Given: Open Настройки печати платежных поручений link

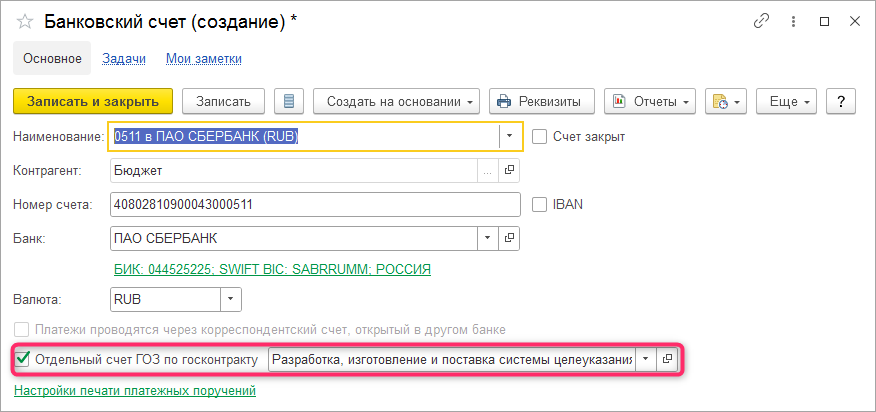Looking at the screenshot, I should pos(134,390).
